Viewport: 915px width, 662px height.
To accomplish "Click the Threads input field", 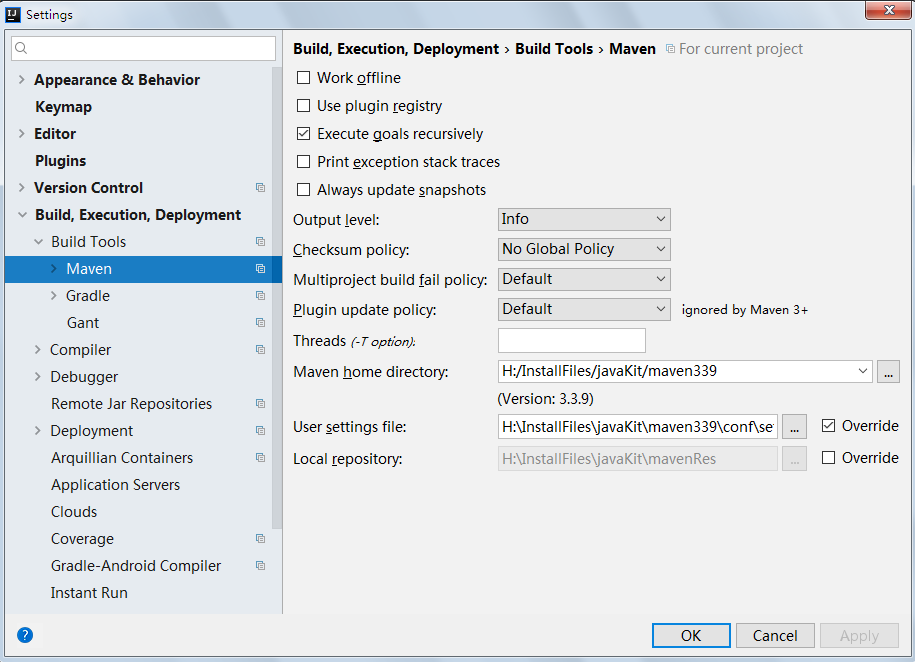I will [x=572, y=341].
